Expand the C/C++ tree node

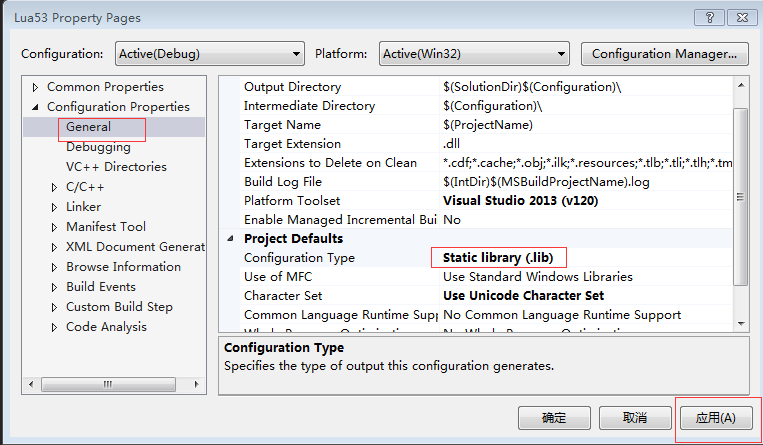(55, 187)
